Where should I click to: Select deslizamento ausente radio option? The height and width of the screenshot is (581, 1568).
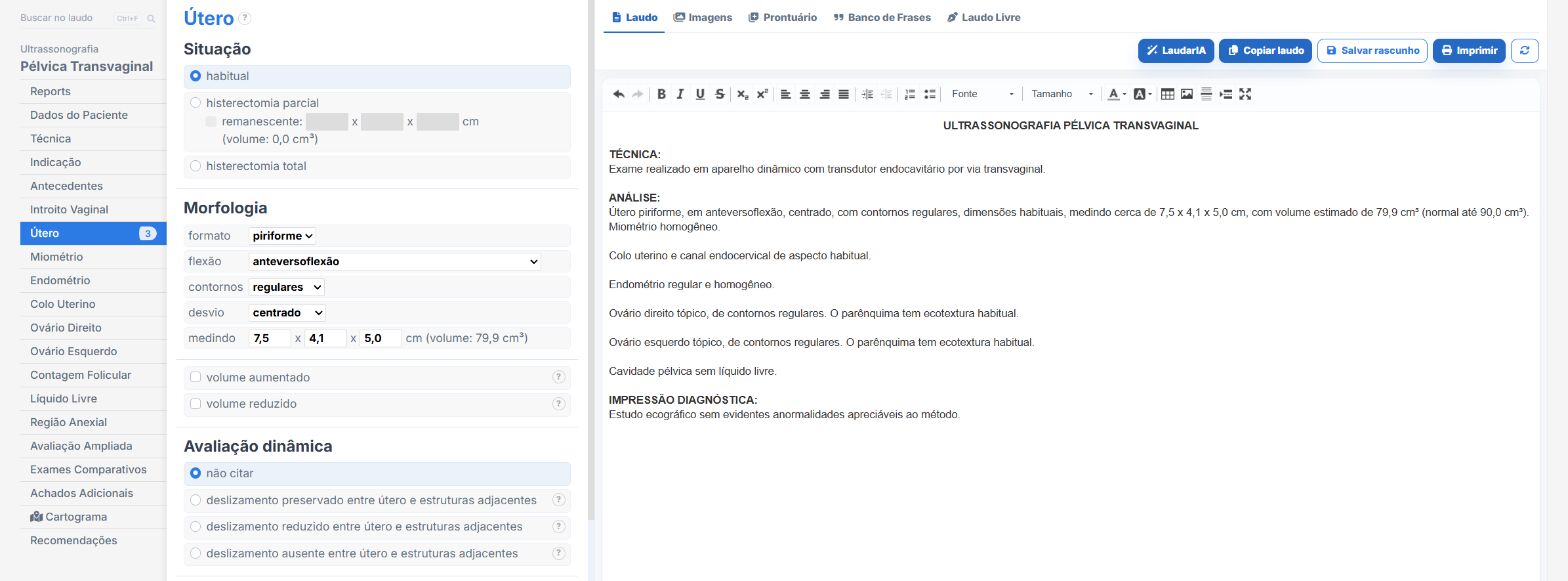(196, 553)
